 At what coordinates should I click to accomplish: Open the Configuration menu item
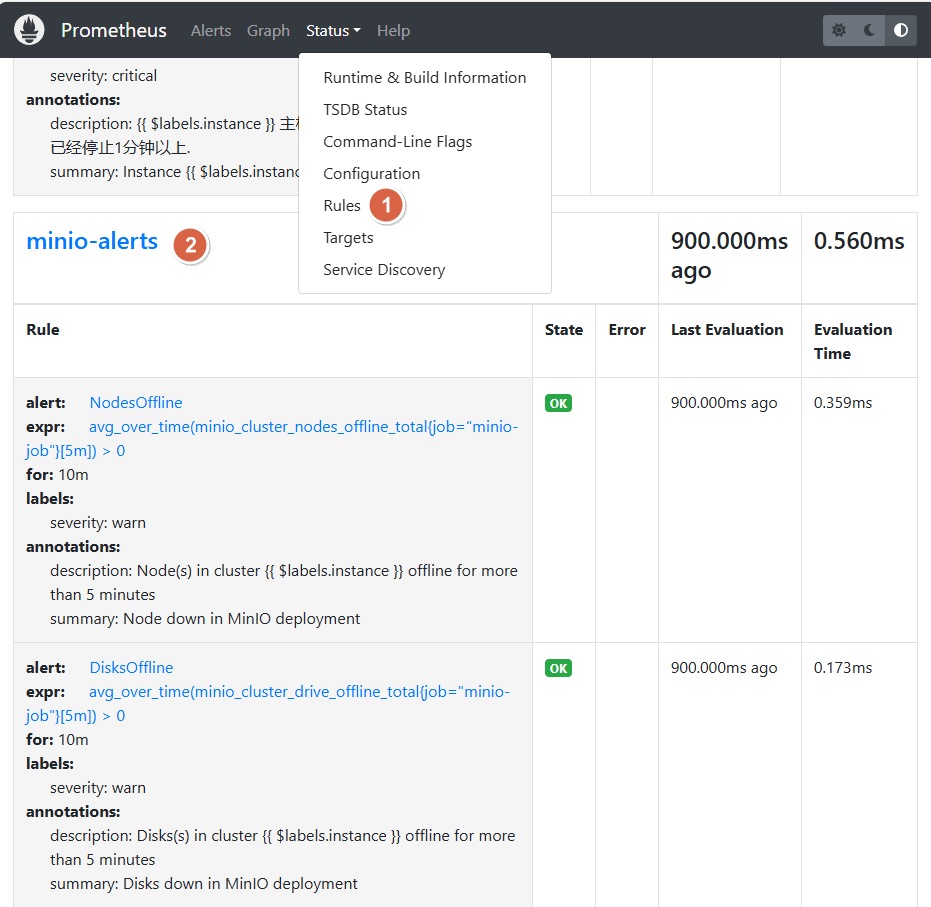tap(425, 174)
